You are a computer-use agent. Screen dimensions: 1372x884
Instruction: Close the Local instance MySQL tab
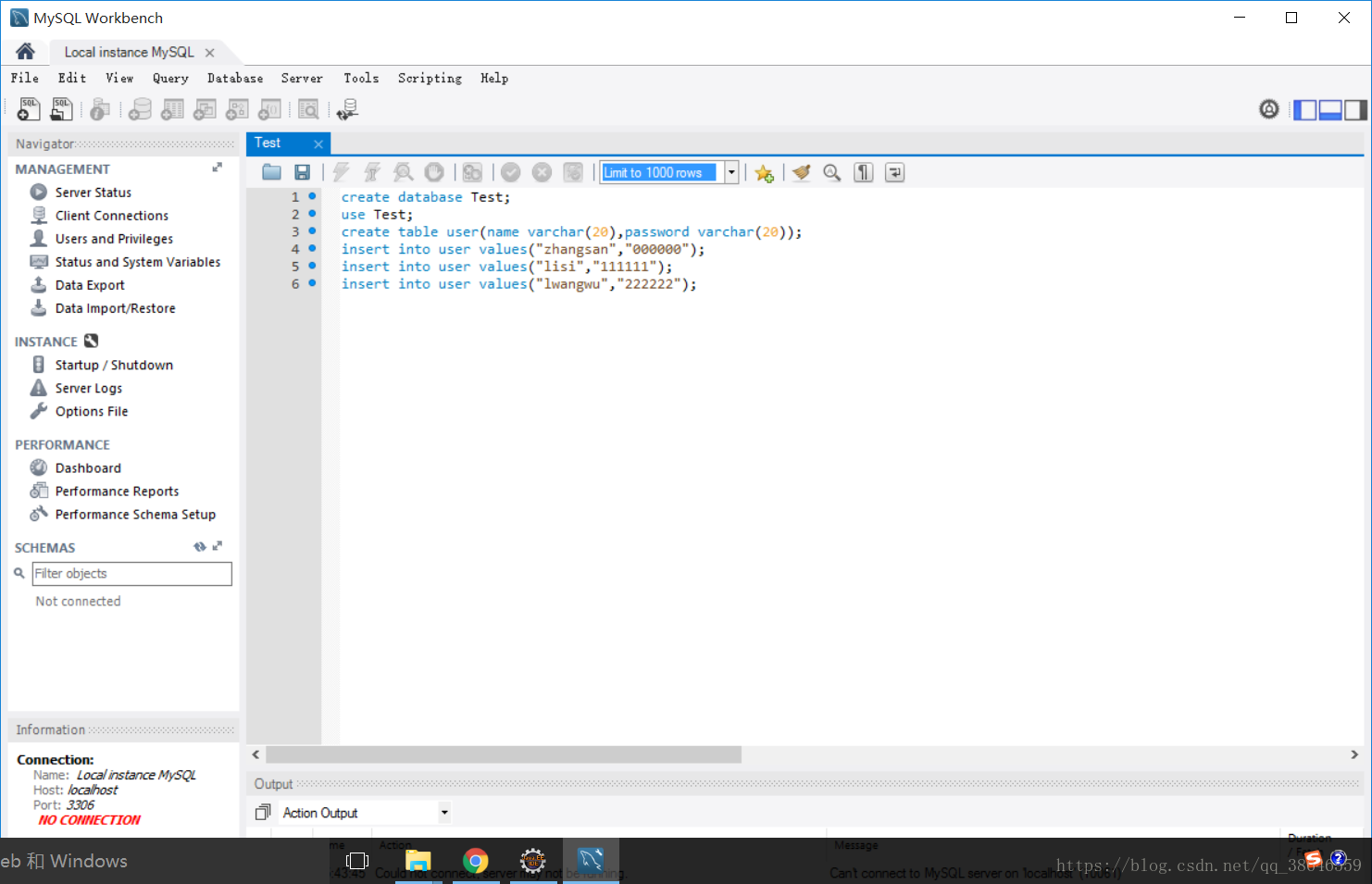coord(210,53)
